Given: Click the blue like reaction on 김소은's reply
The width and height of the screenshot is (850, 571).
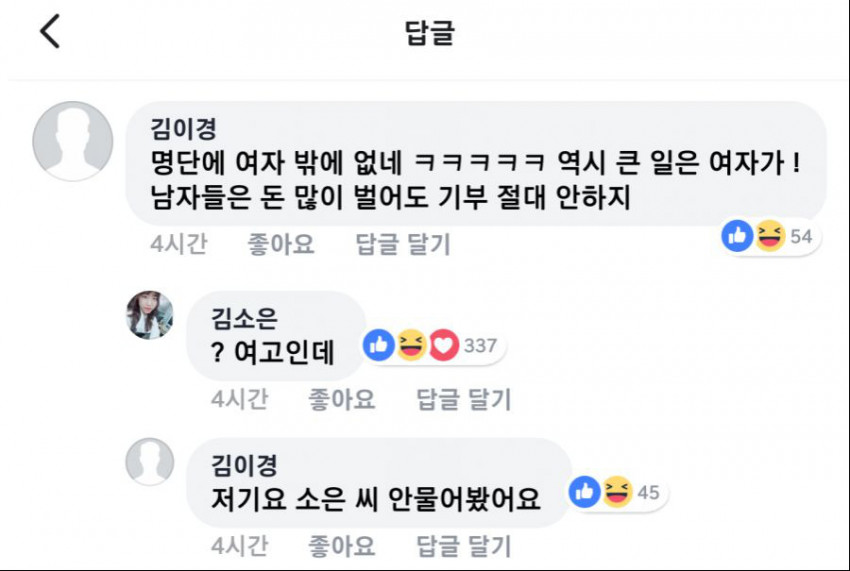Looking at the screenshot, I should (379, 345).
